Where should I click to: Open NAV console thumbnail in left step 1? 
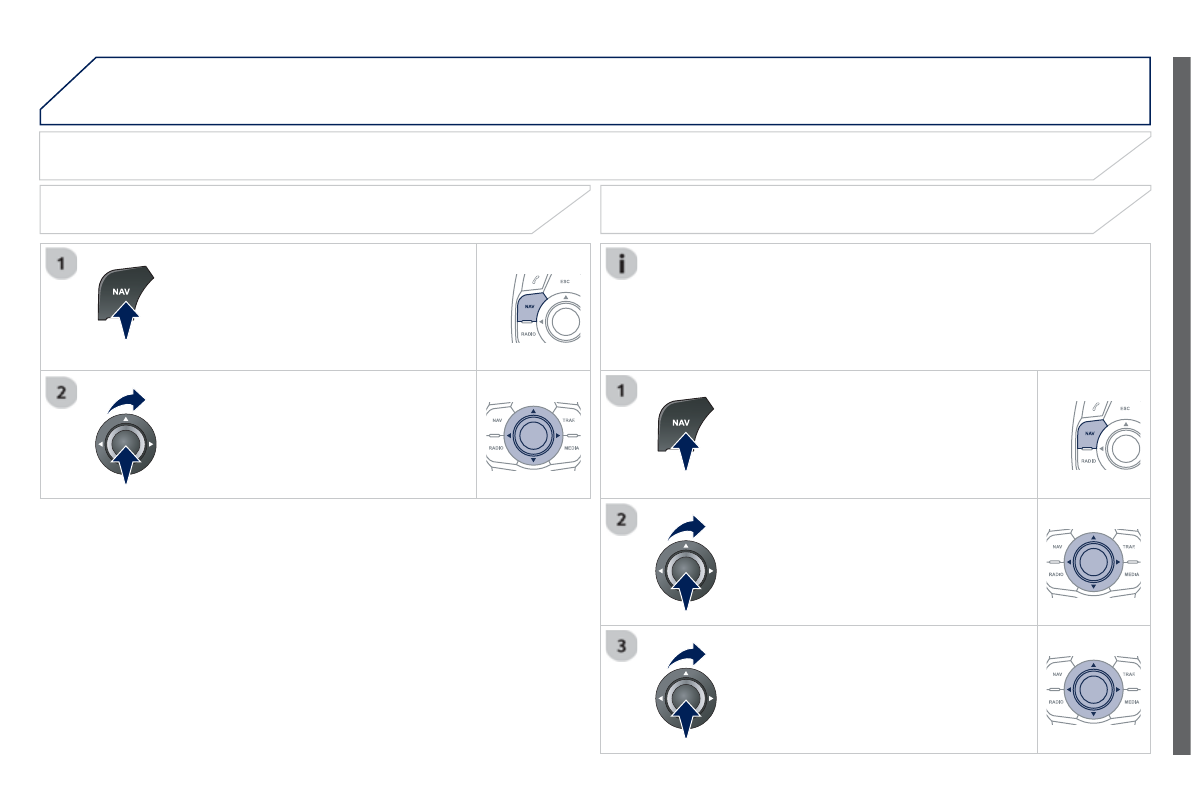coord(534,307)
